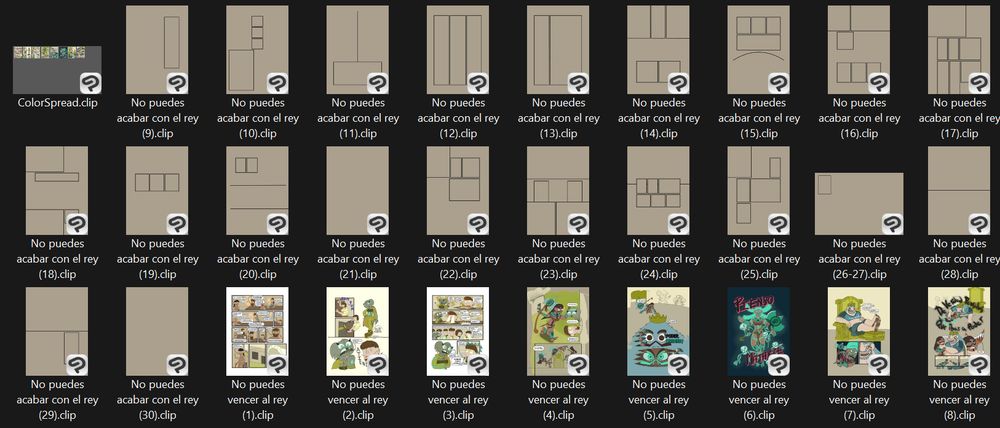Select dark blue cover vencer al rey (6).clip

[759, 331]
